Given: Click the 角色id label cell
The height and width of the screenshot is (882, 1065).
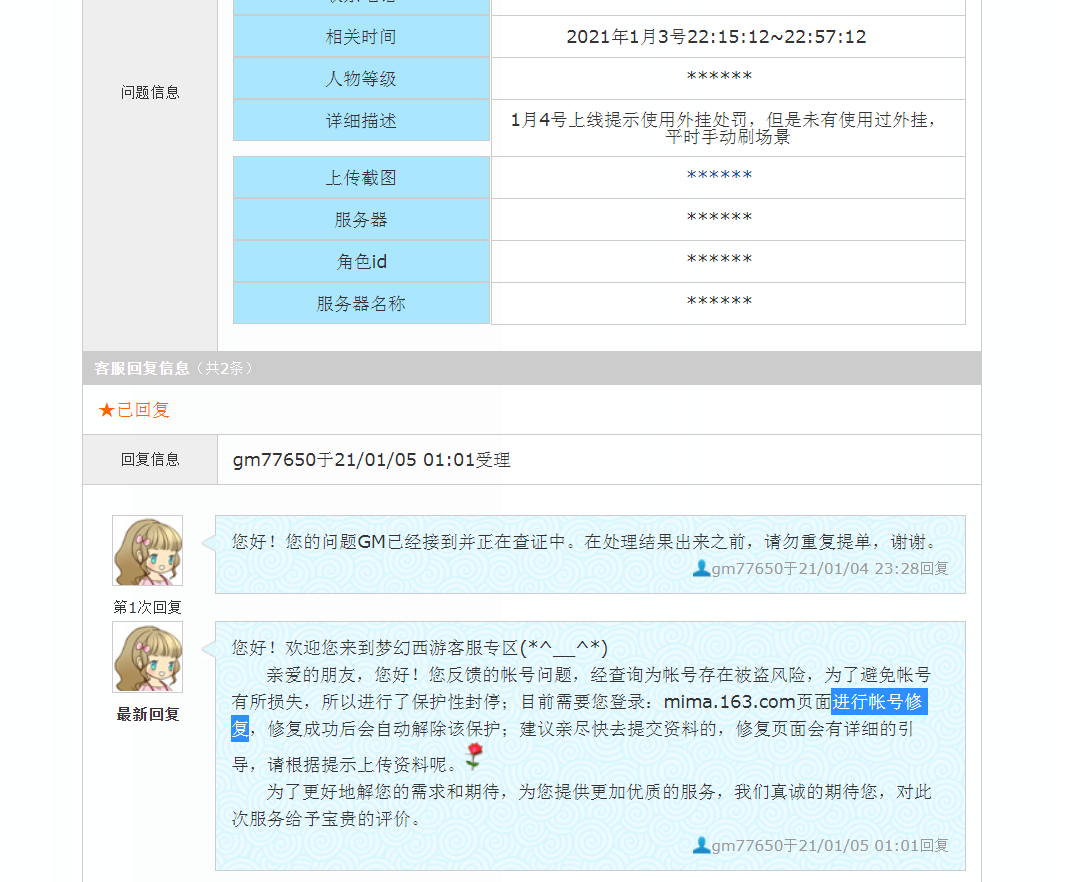Looking at the screenshot, I should click(361, 262).
